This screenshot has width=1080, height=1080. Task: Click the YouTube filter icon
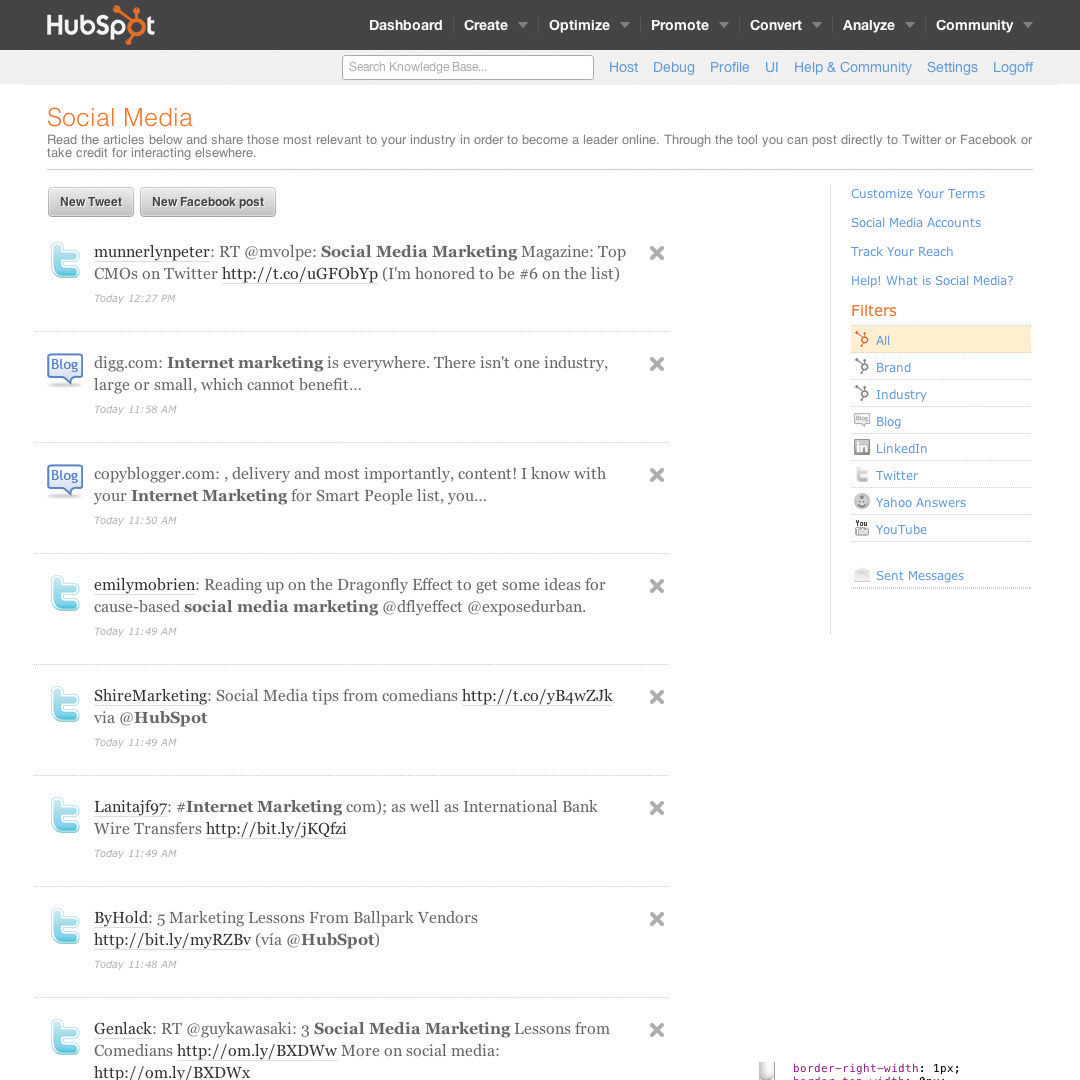tap(862, 528)
